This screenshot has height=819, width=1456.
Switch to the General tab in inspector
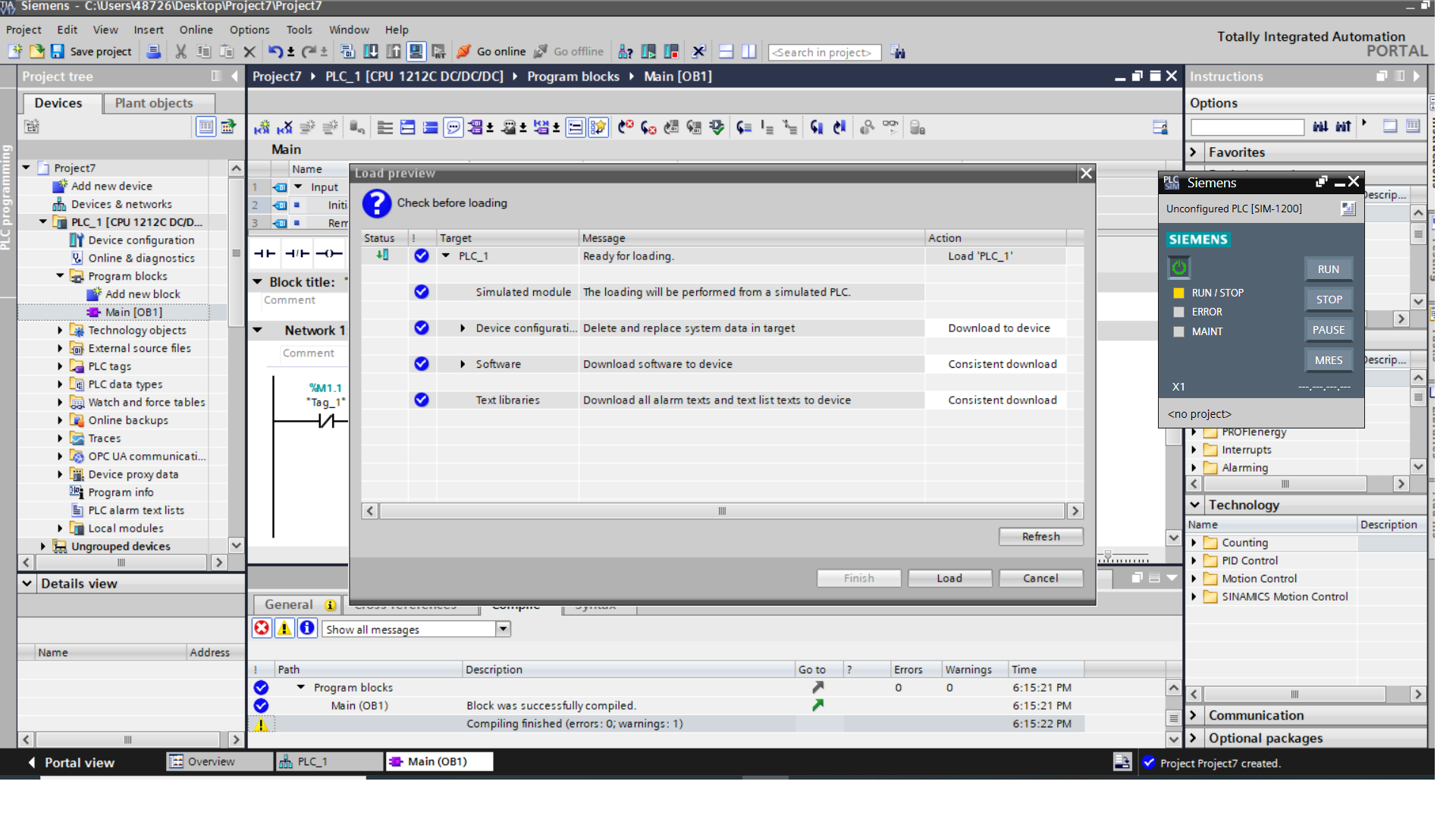[297, 605]
